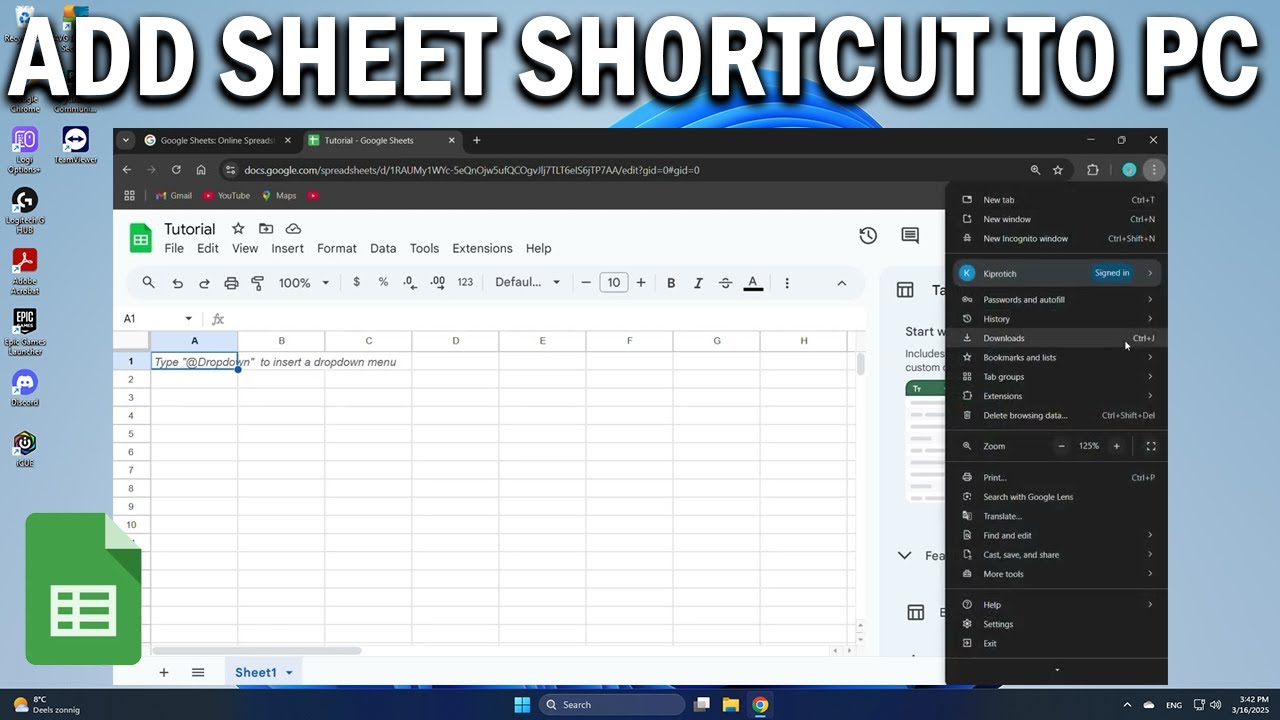Click cell A1 in the spreadsheet
Viewport: 1280px width, 720px height.
[194, 361]
